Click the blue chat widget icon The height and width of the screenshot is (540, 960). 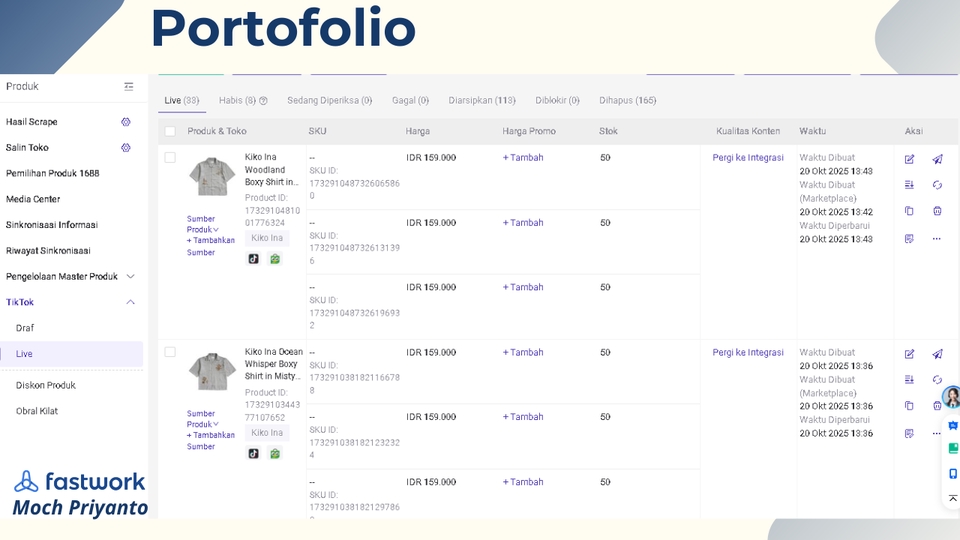pos(953,426)
